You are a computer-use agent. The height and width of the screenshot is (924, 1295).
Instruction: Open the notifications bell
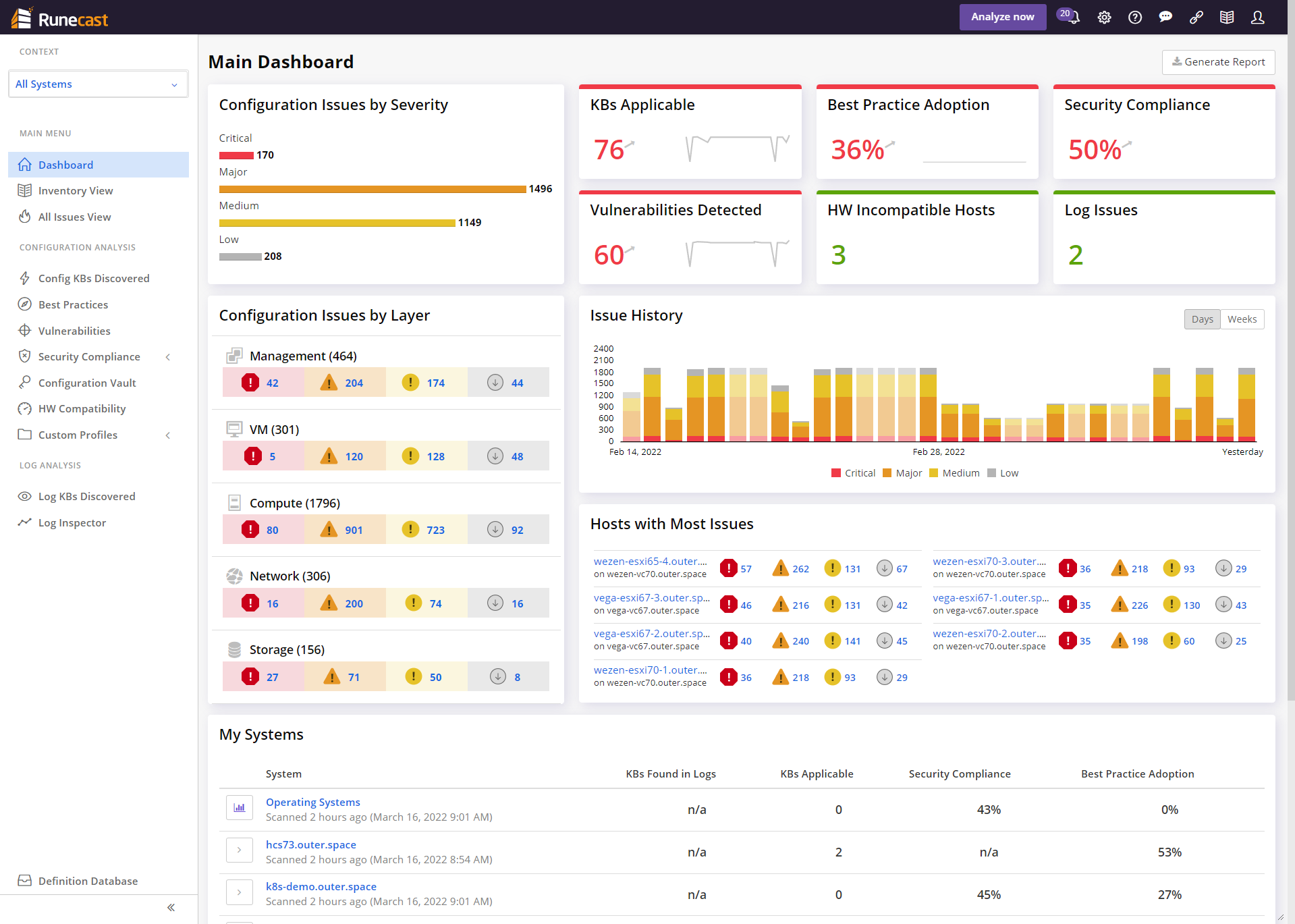pyautogui.click(x=1072, y=17)
